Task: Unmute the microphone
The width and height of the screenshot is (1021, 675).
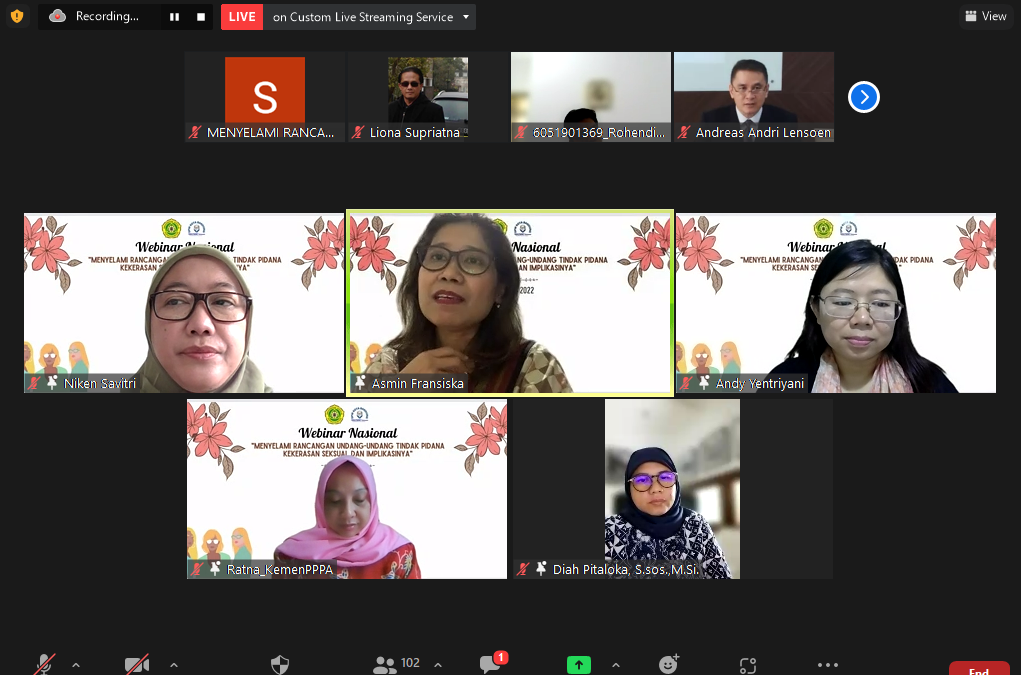Action: pyautogui.click(x=42, y=663)
